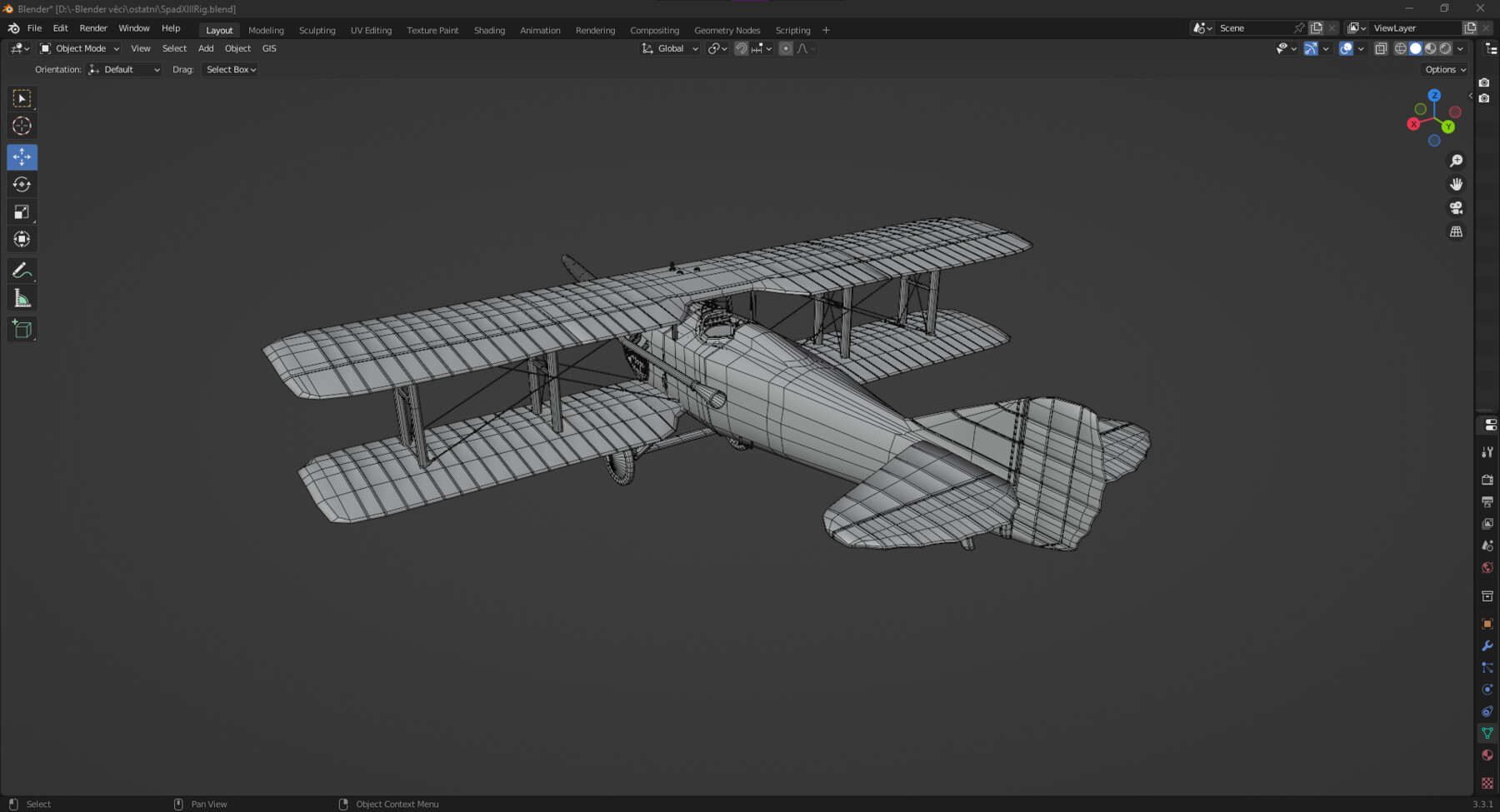Open the Modifier properties tab
The width and height of the screenshot is (1500, 812).
pyautogui.click(x=1487, y=645)
